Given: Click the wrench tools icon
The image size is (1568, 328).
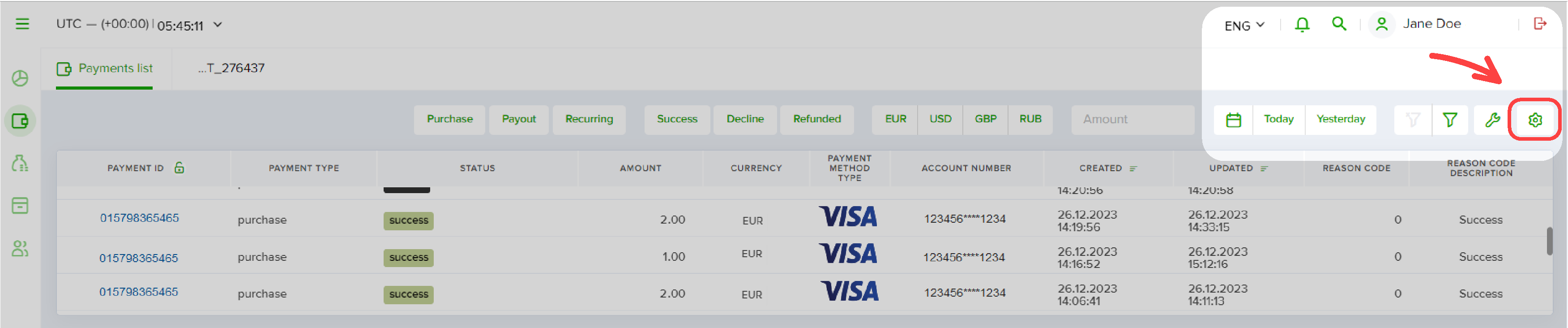Looking at the screenshot, I should click(1492, 120).
